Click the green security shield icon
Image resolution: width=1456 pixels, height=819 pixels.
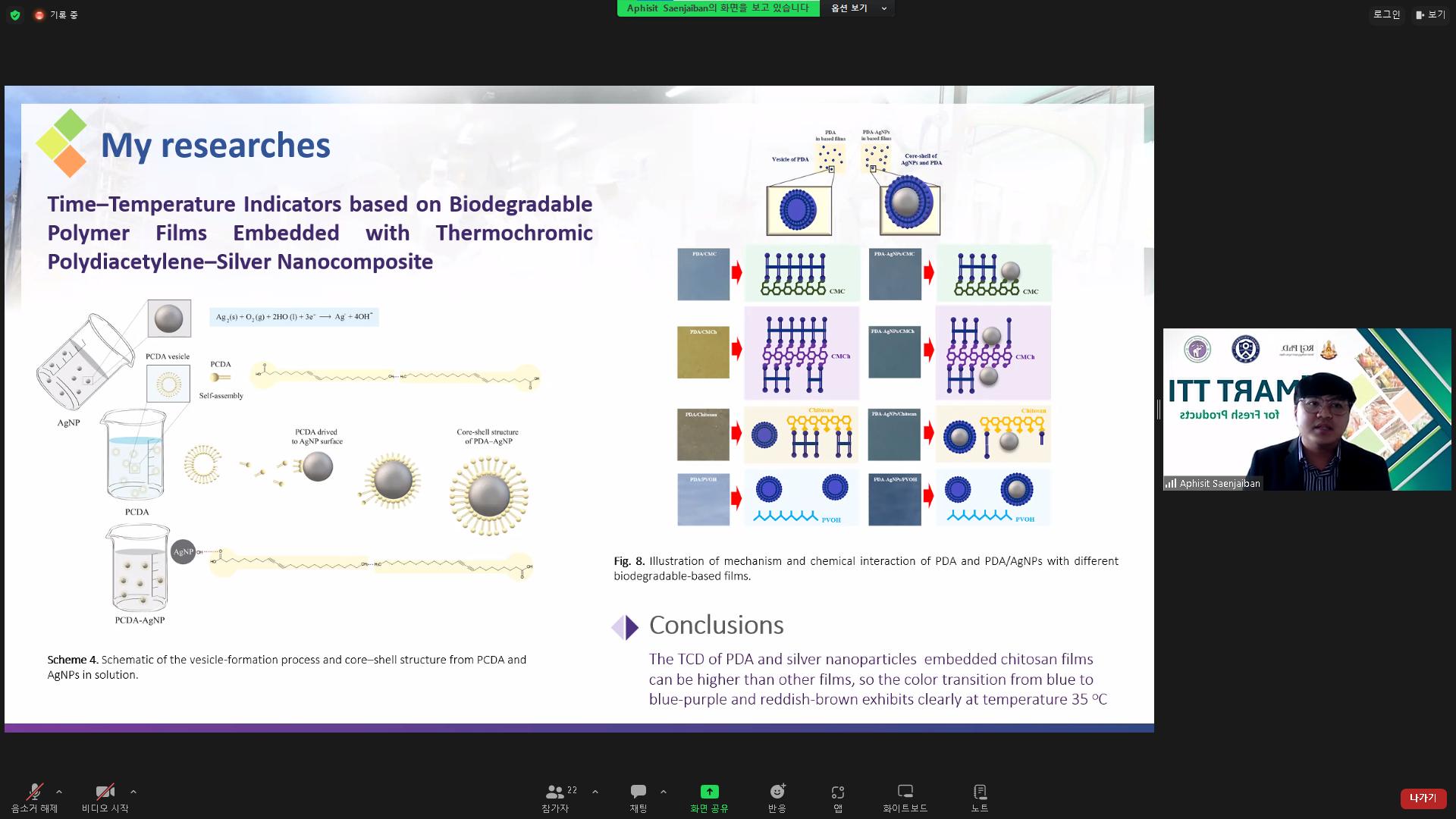pyautogui.click(x=15, y=15)
